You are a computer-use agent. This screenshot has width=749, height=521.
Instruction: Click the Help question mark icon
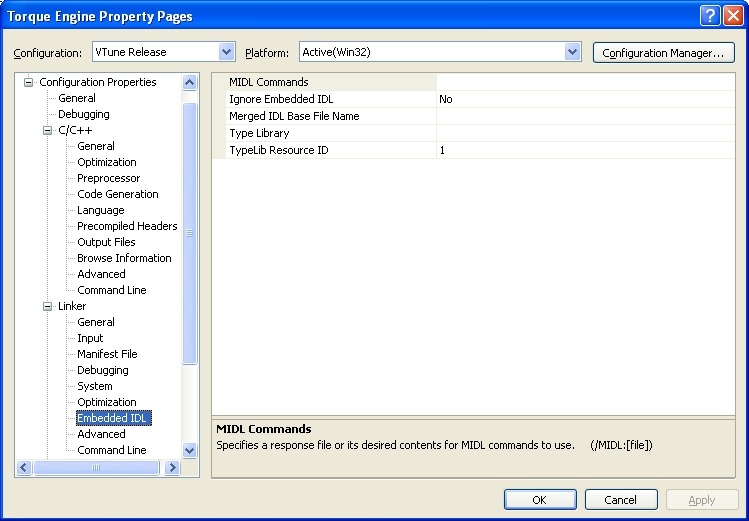pos(709,16)
